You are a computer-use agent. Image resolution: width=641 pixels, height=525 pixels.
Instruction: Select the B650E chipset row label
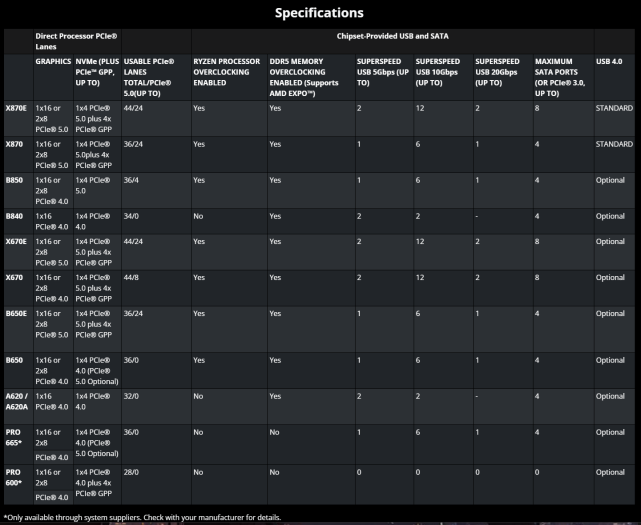coord(16,313)
